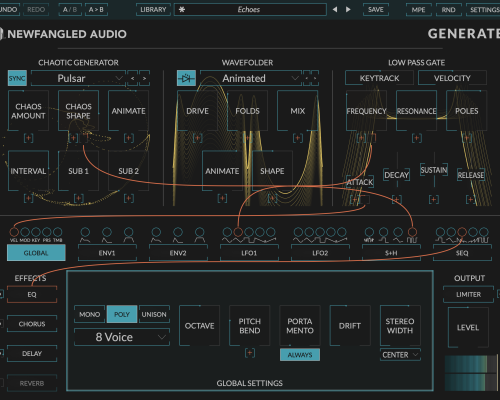Click the orange-connected SEQ output circle
The width and height of the screenshot is (500, 400).
pos(462,232)
